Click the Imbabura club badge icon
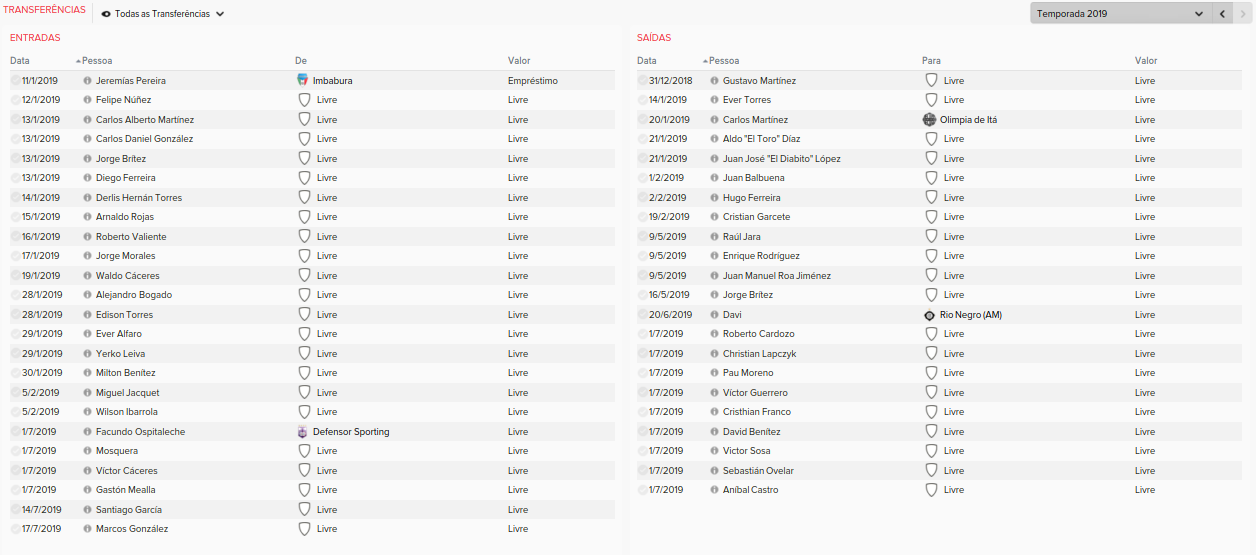This screenshot has height=555, width=1256. tap(304, 80)
